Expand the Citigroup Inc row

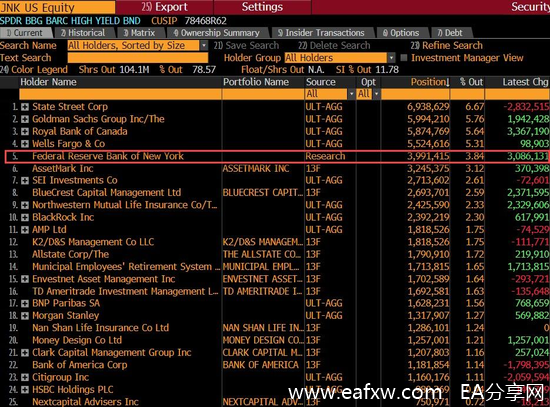pos(25,378)
